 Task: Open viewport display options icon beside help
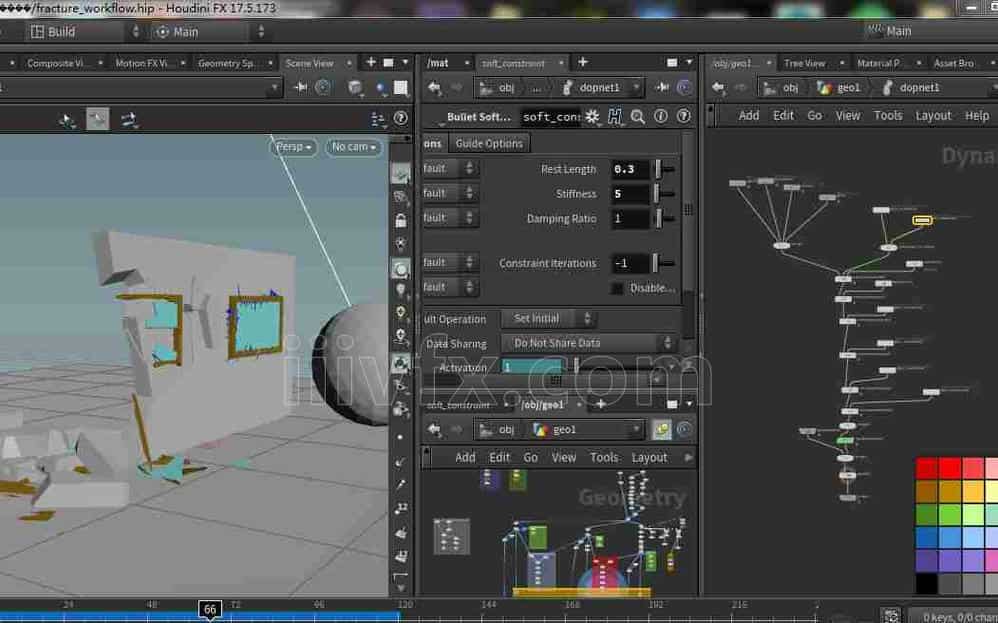click(x=379, y=119)
